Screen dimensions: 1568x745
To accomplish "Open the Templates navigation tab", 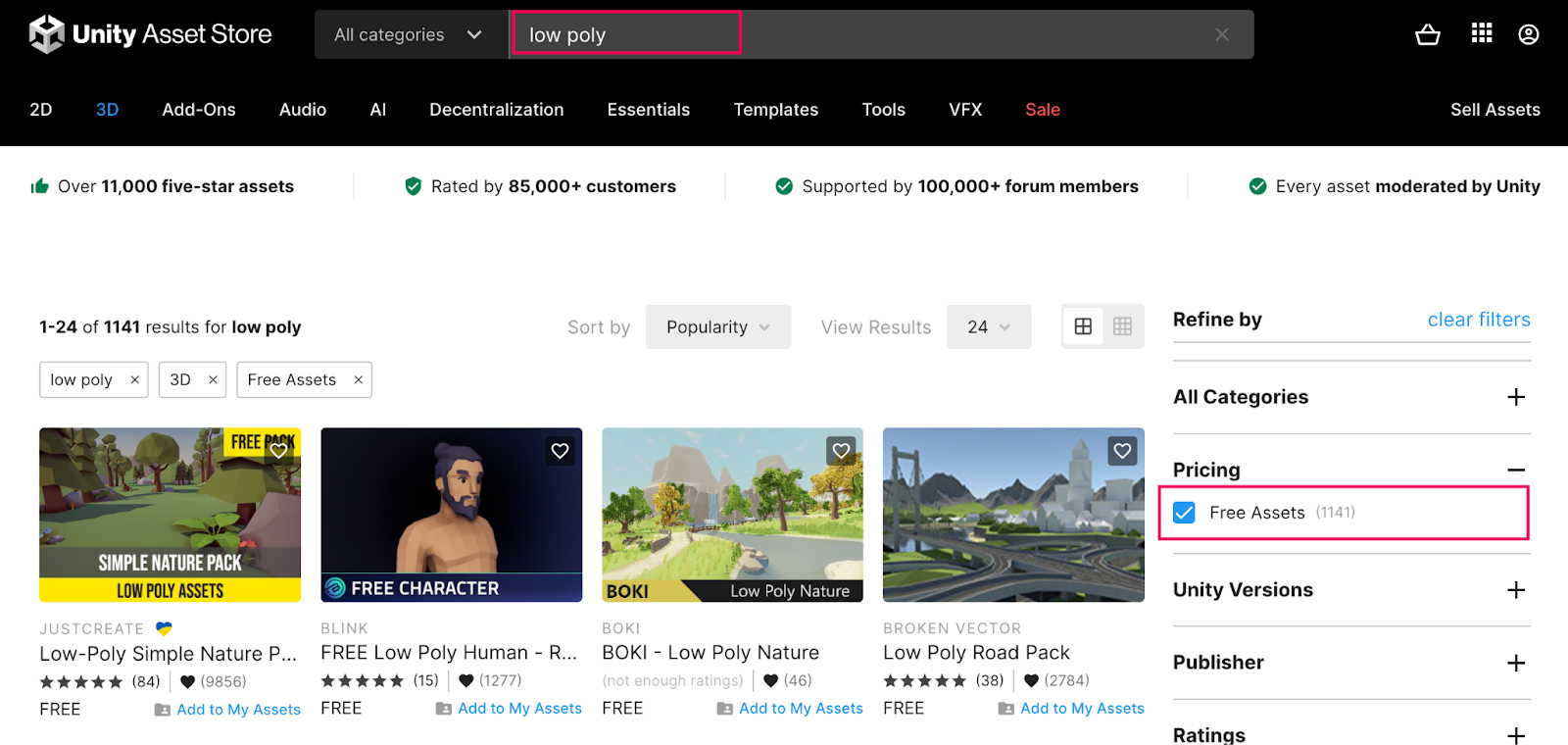I will (x=775, y=110).
